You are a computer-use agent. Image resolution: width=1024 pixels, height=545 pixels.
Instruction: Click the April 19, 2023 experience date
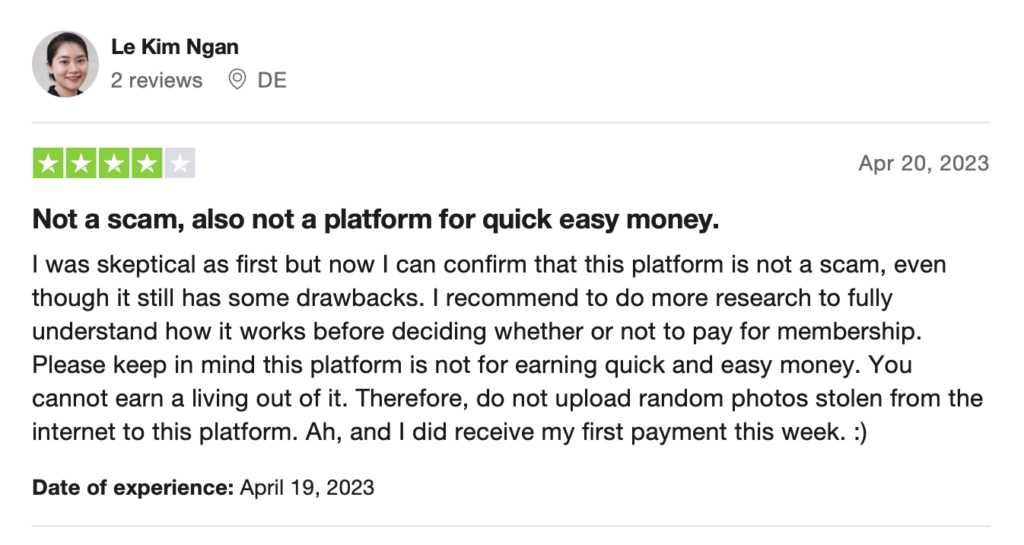click(x=307, y=488)
